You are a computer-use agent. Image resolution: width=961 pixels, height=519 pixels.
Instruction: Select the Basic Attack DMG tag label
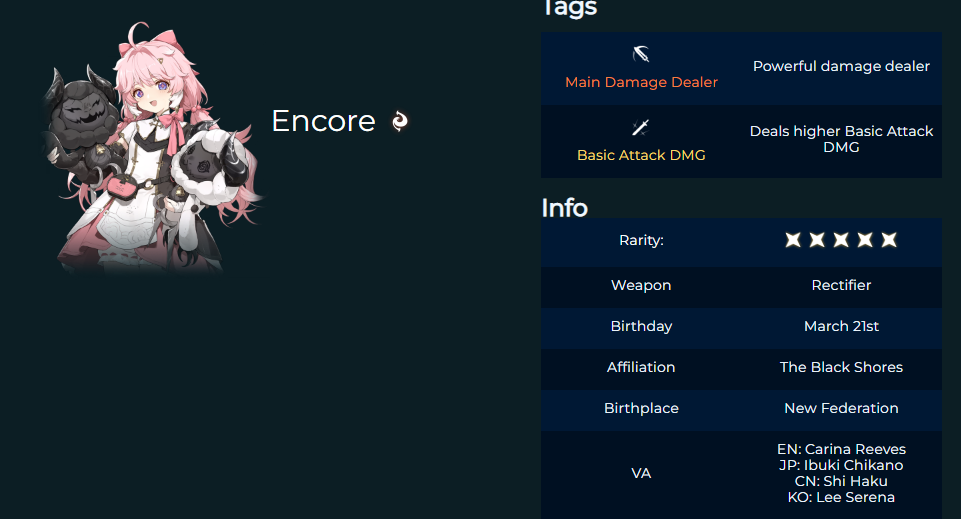pos(641,155)
